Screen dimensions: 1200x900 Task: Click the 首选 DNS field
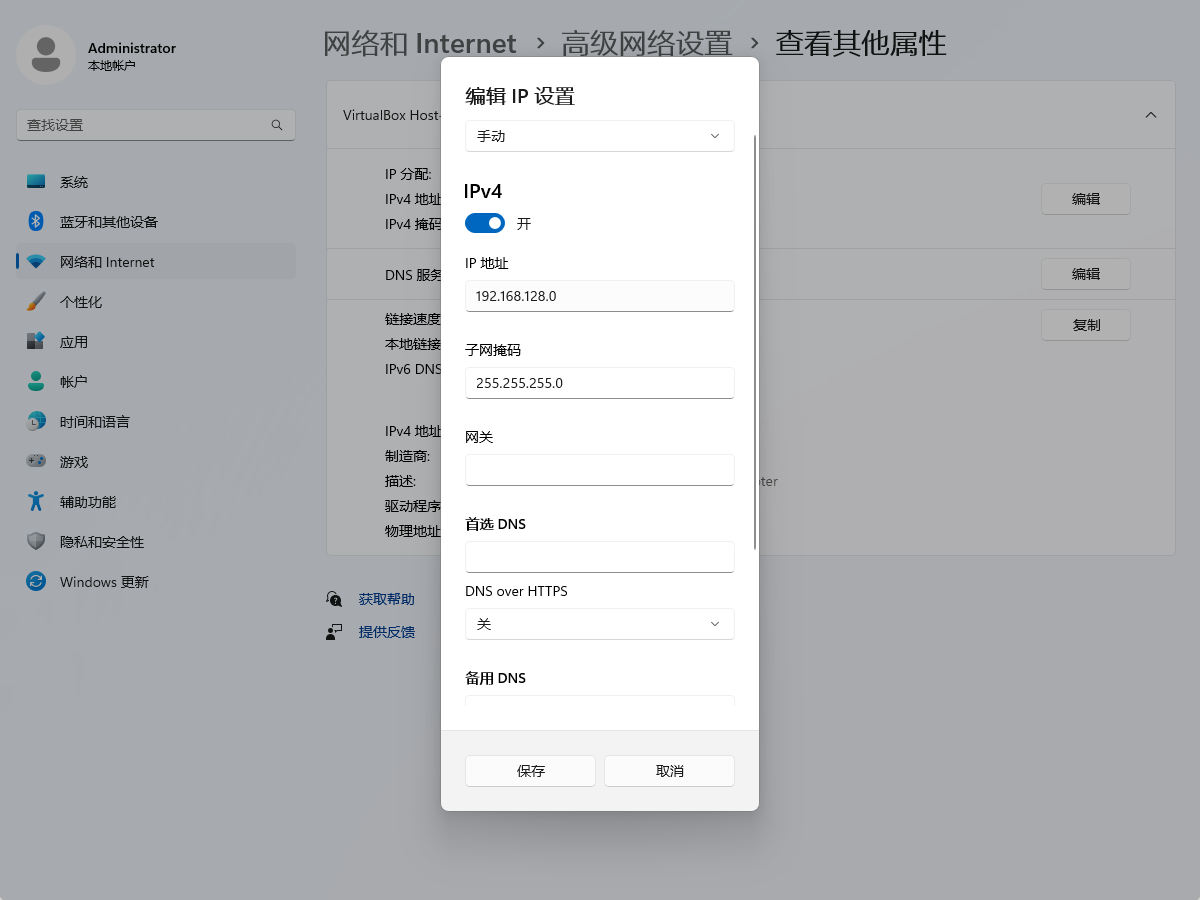pos(600,557)
